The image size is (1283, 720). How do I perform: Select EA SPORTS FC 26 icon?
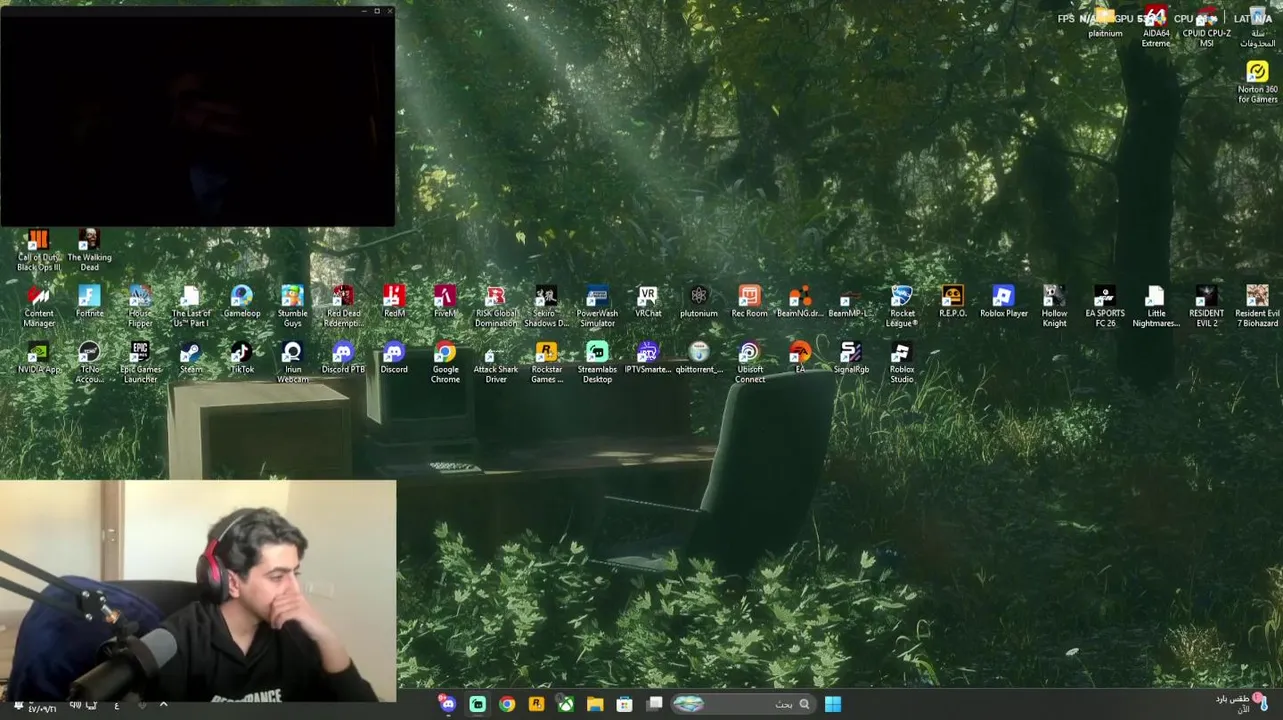(x=1105, y=306)
